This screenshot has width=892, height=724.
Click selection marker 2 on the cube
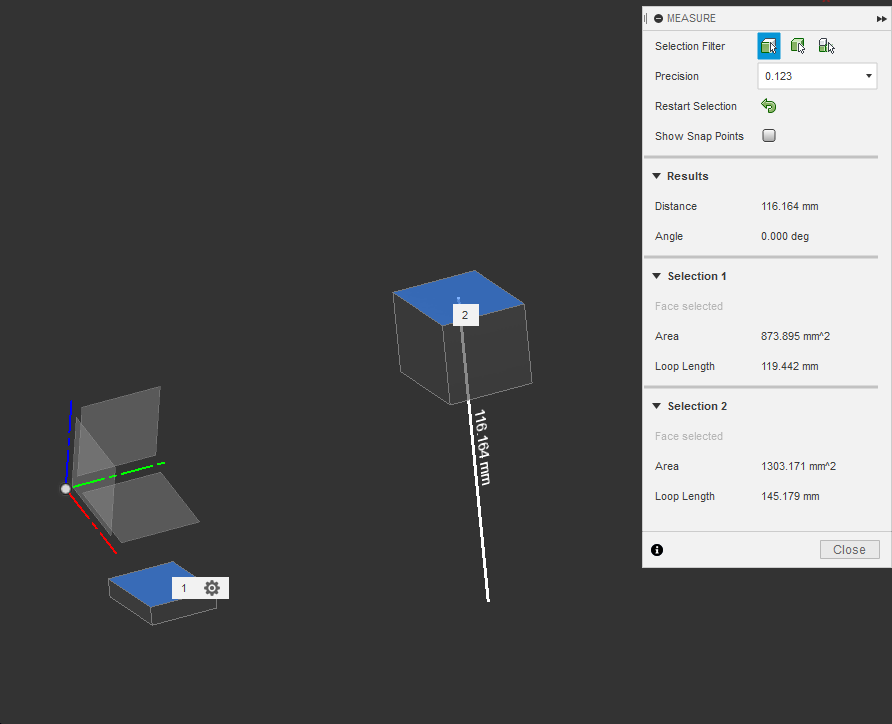[x=465, y=314]
